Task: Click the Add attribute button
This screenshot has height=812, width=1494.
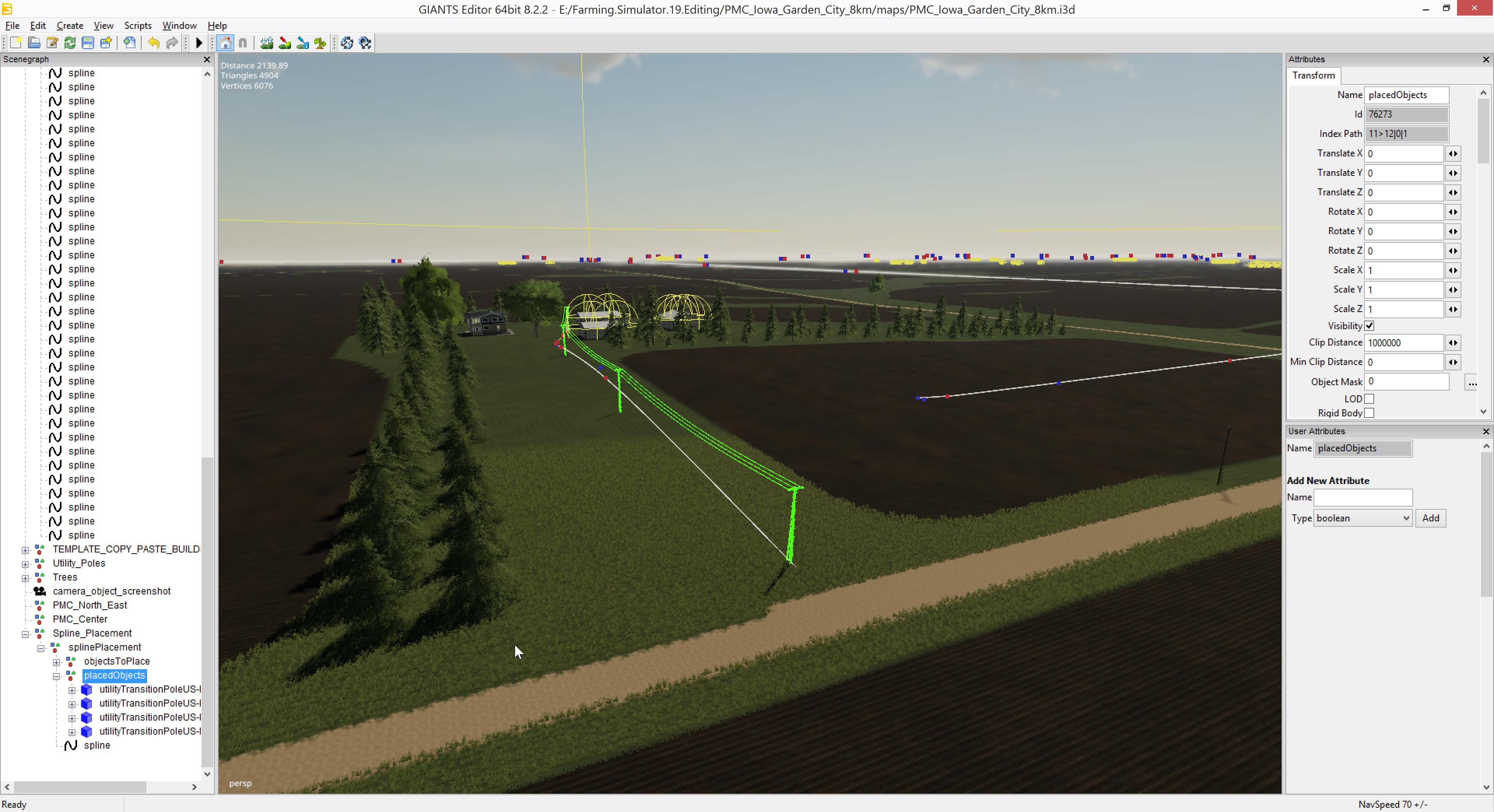Action: coord(1430,519)
